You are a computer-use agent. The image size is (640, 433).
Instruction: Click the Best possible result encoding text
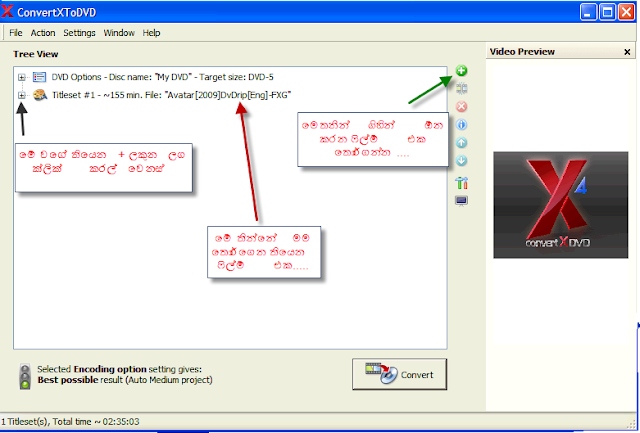coord(125,380)
